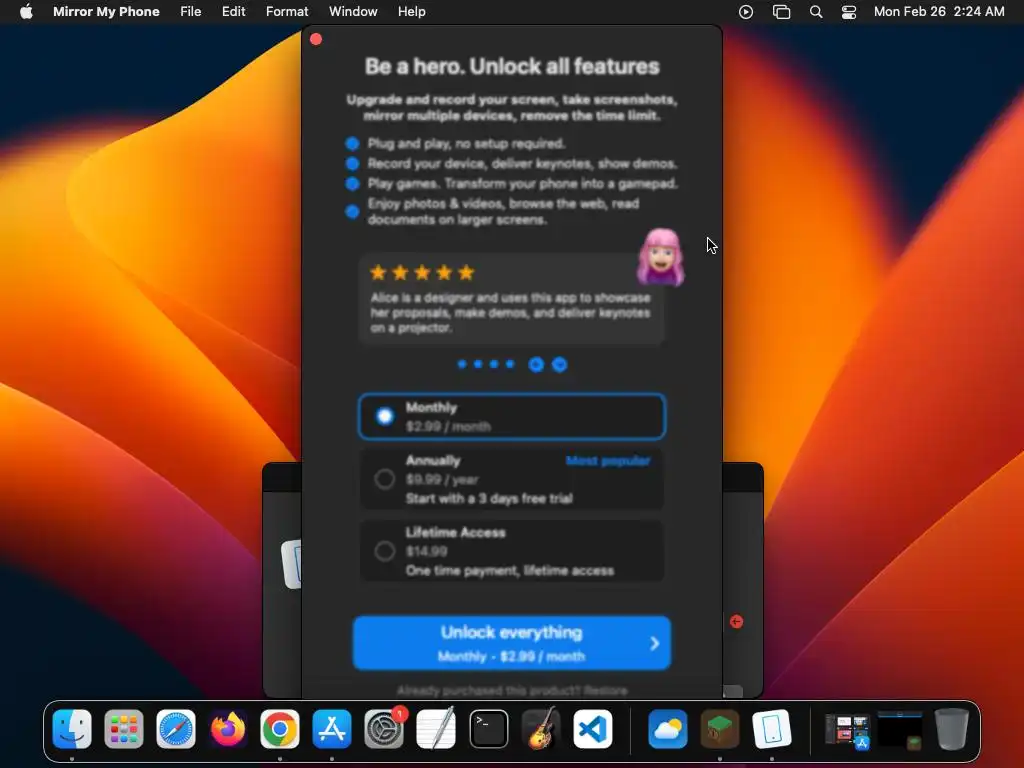Click the date and time in menu bar
1024x768 pixels.
point(939,12)
